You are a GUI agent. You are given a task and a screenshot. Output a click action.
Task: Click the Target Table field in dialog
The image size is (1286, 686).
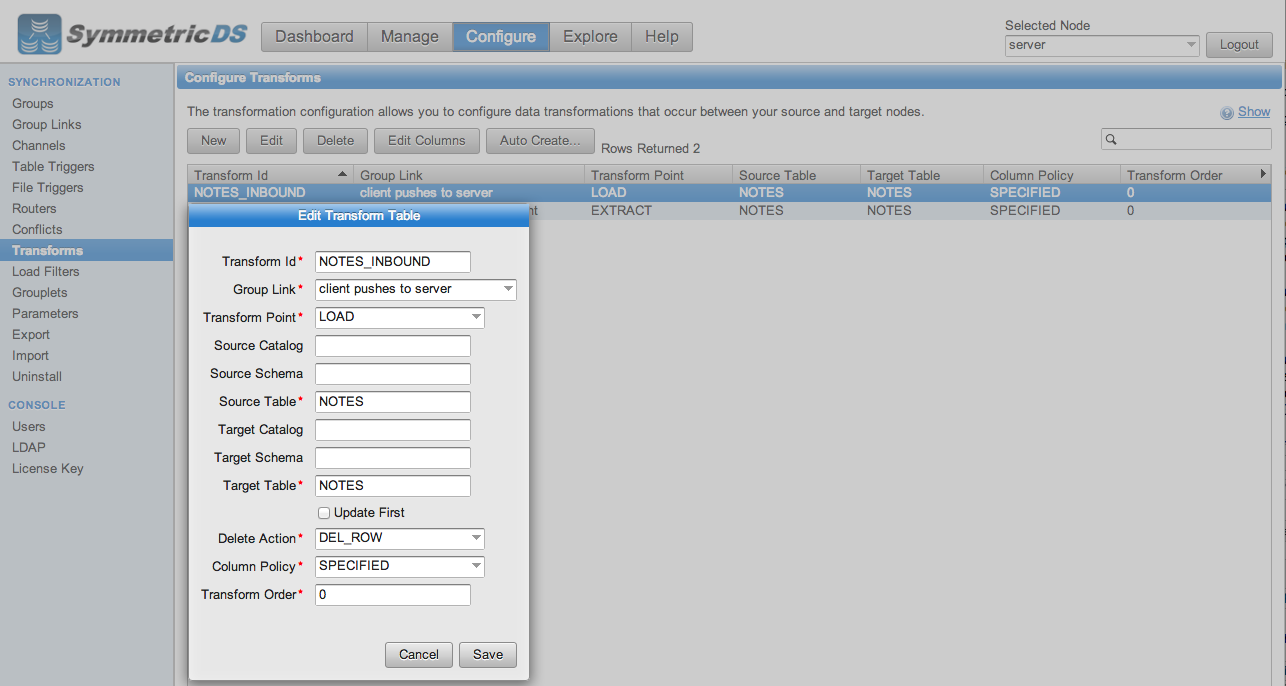(393, 486)
